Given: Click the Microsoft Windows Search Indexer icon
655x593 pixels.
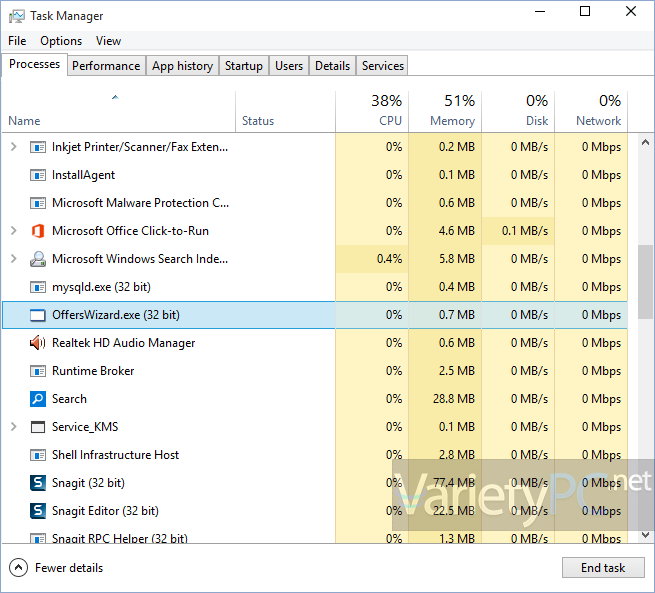Looking at the screenshot, I should pyautogui.click(x=38, y=259).
